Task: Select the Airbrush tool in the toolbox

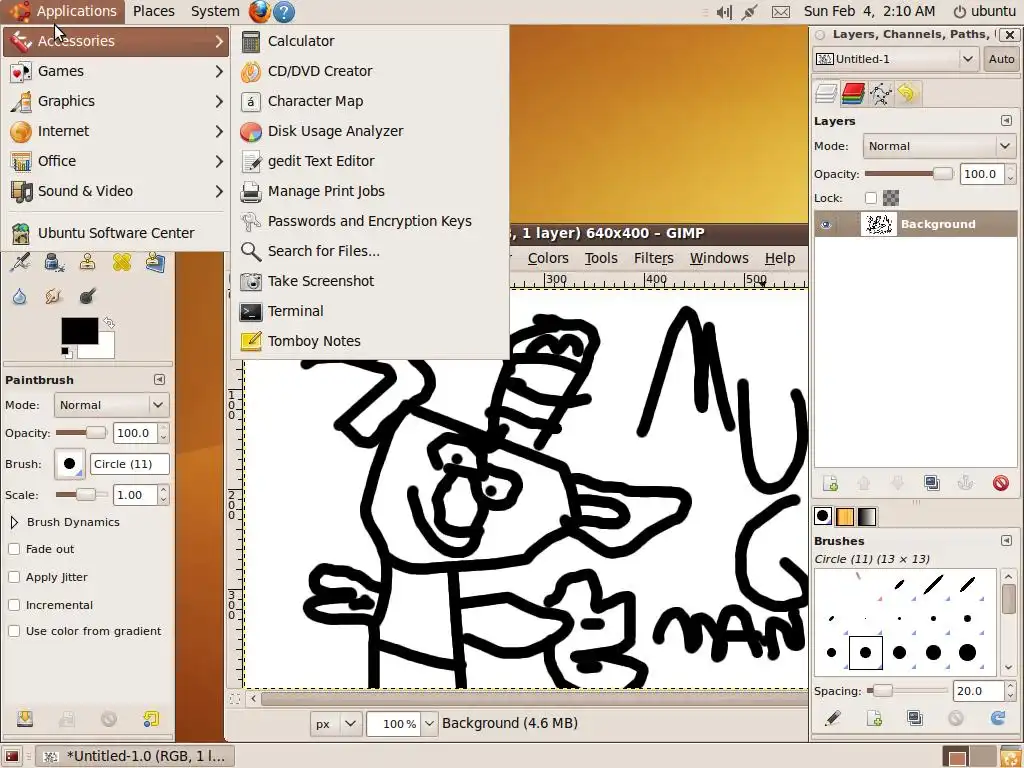Action: 20,263
